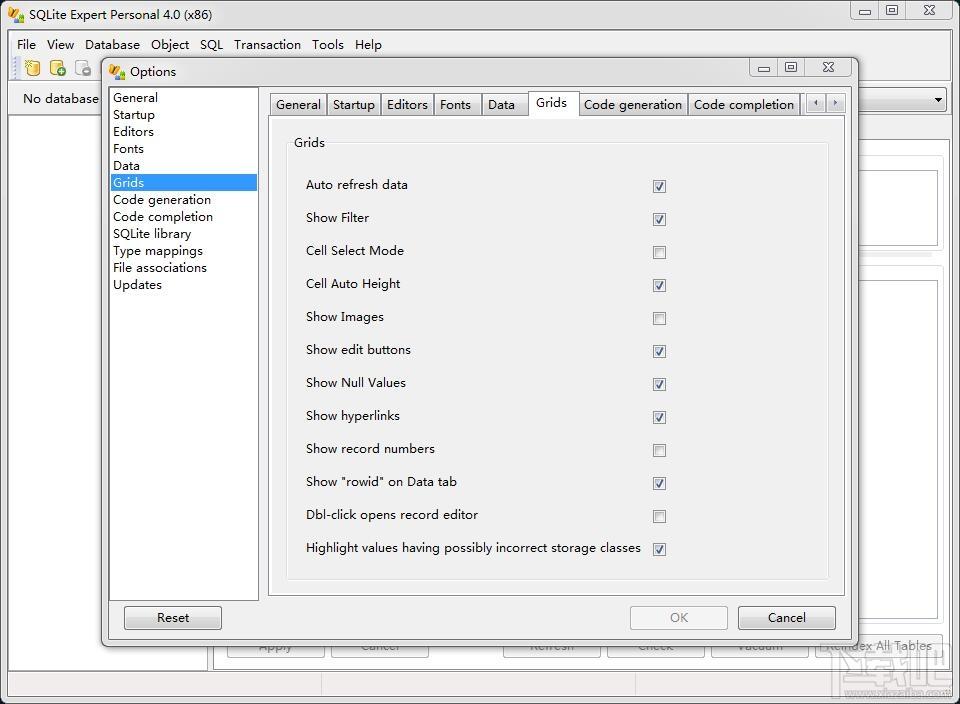Select Startup in the options list
The height and width of the screenshot is (704, 960).
tap(184, 115)
